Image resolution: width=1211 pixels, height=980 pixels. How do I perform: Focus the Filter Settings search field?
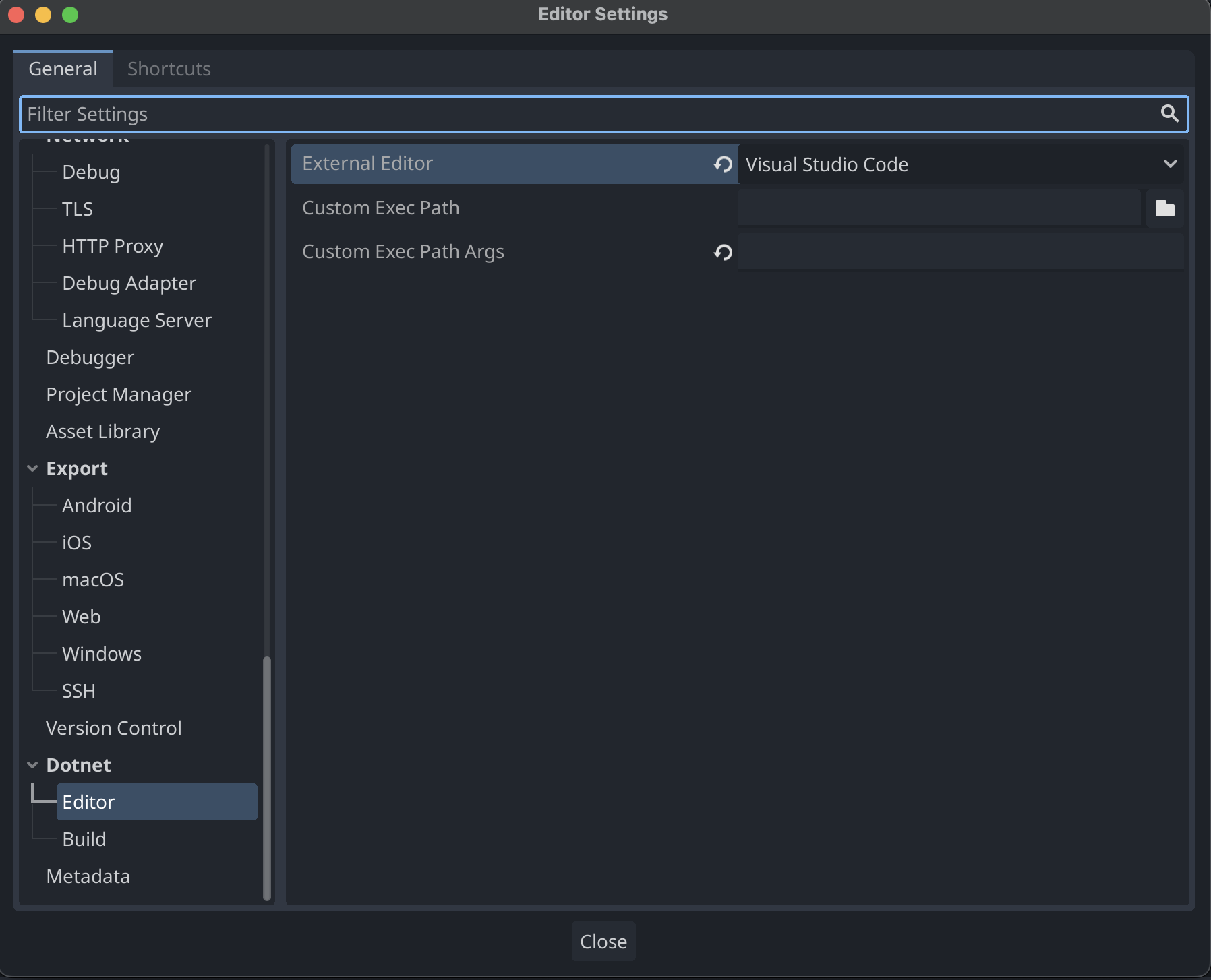pyautogui.click(x=587, y=114)
